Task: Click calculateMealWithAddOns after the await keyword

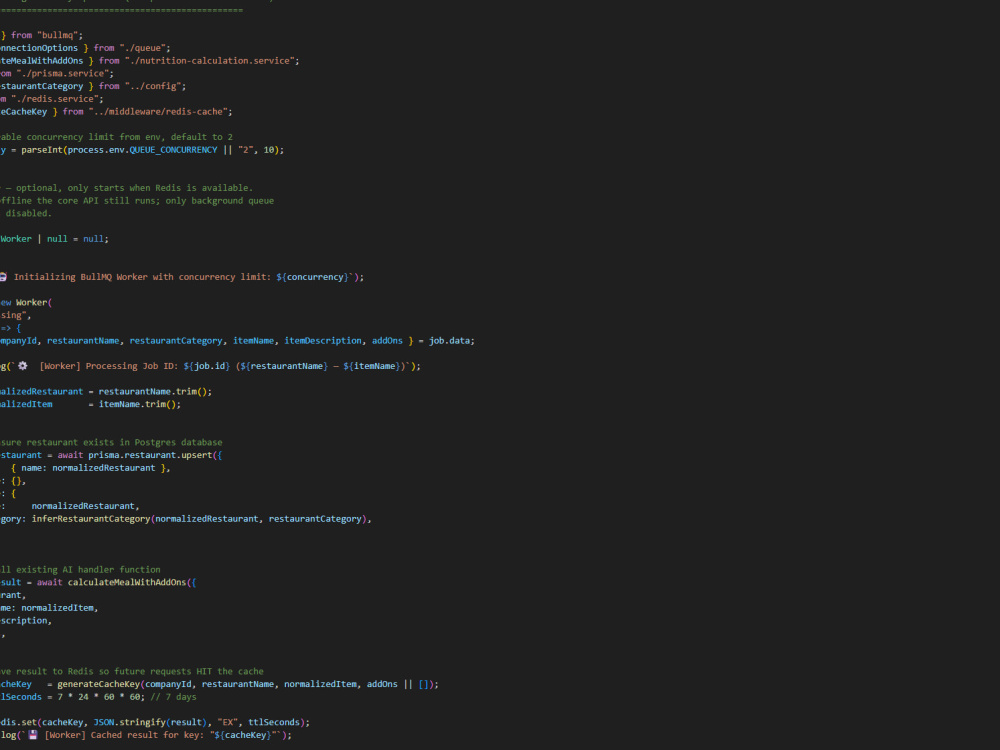Action: (127, 582)
